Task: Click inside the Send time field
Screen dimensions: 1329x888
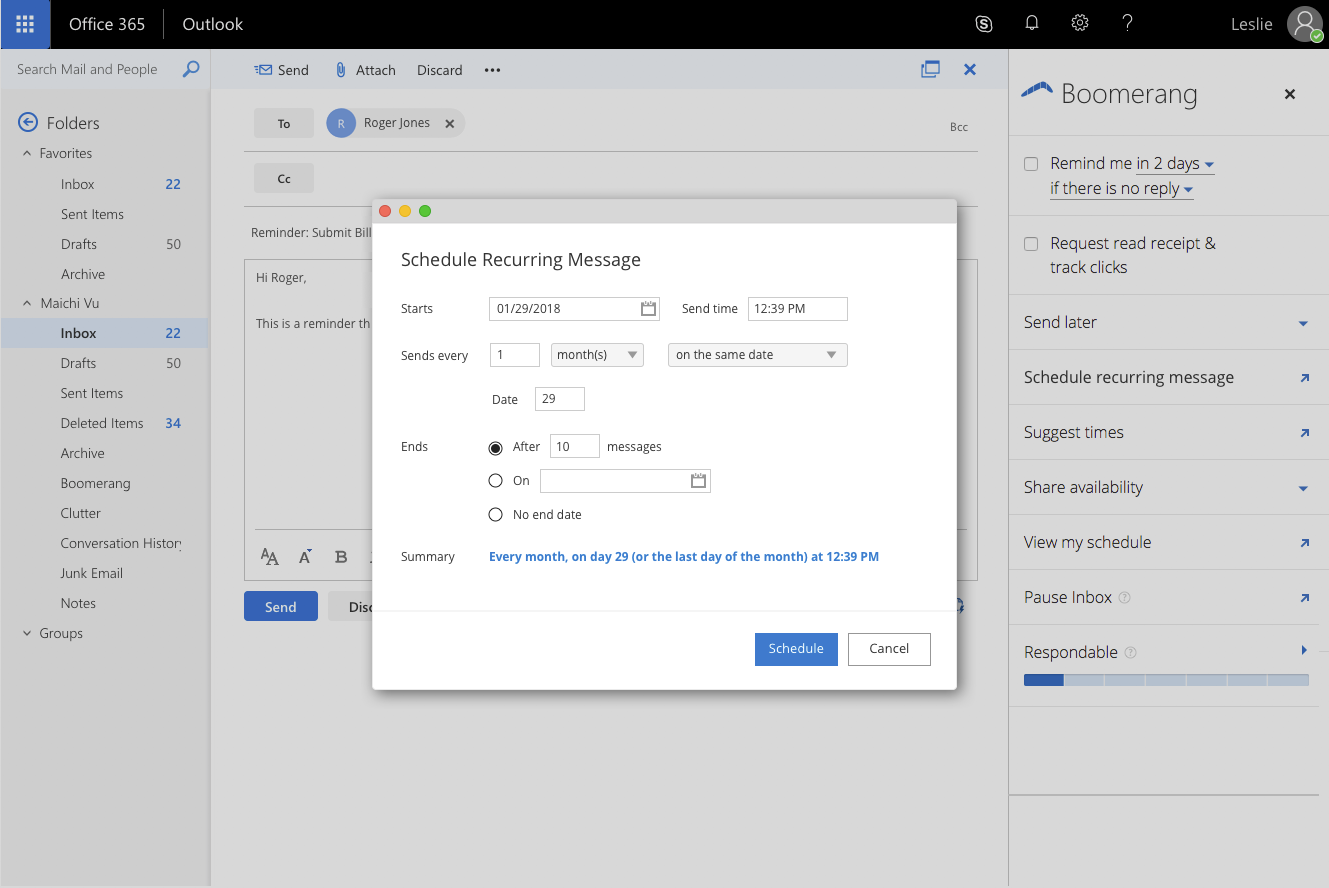Action: (x=797, y=308)
